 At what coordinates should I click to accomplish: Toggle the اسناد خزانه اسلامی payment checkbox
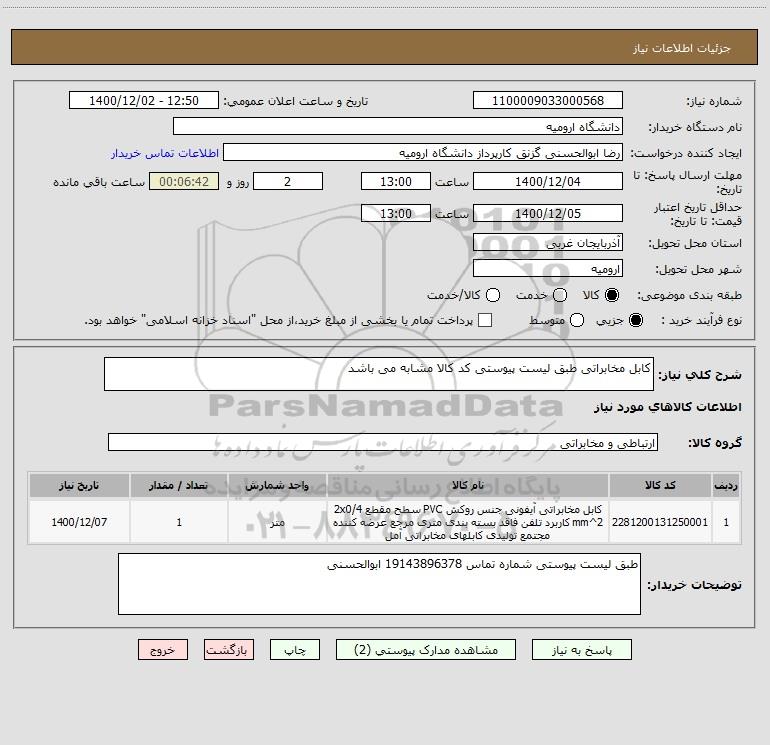[485, 320]
